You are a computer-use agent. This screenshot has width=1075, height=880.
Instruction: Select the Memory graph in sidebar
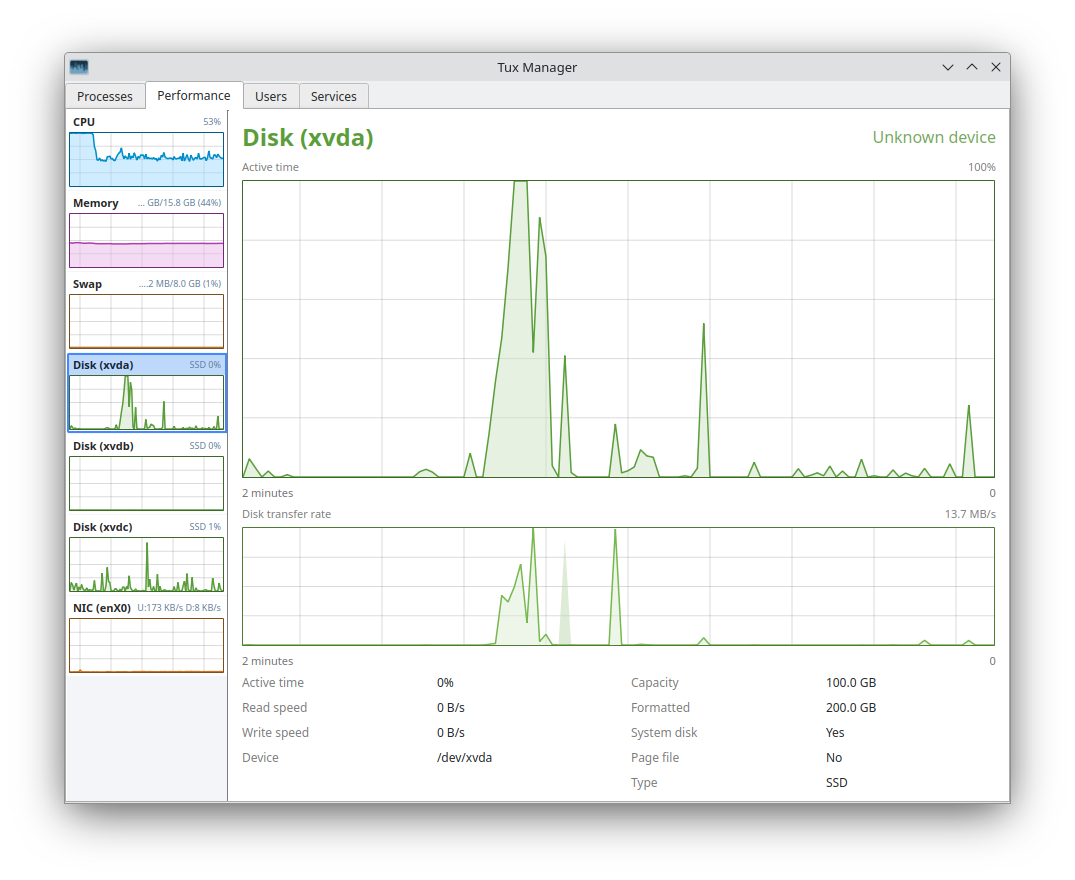(147, 241)
